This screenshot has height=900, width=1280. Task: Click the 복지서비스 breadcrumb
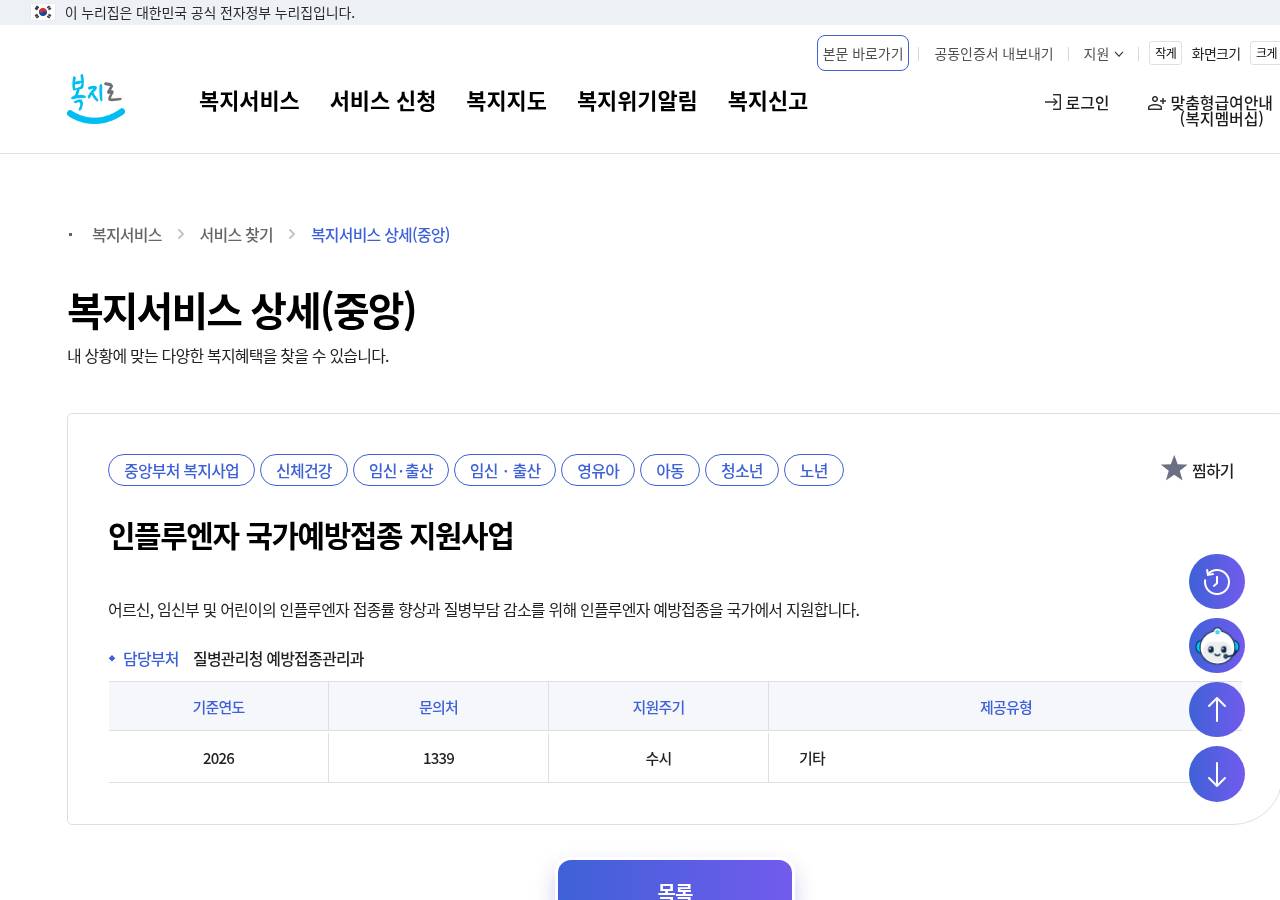pyautogui.click(x=127, y=235)
